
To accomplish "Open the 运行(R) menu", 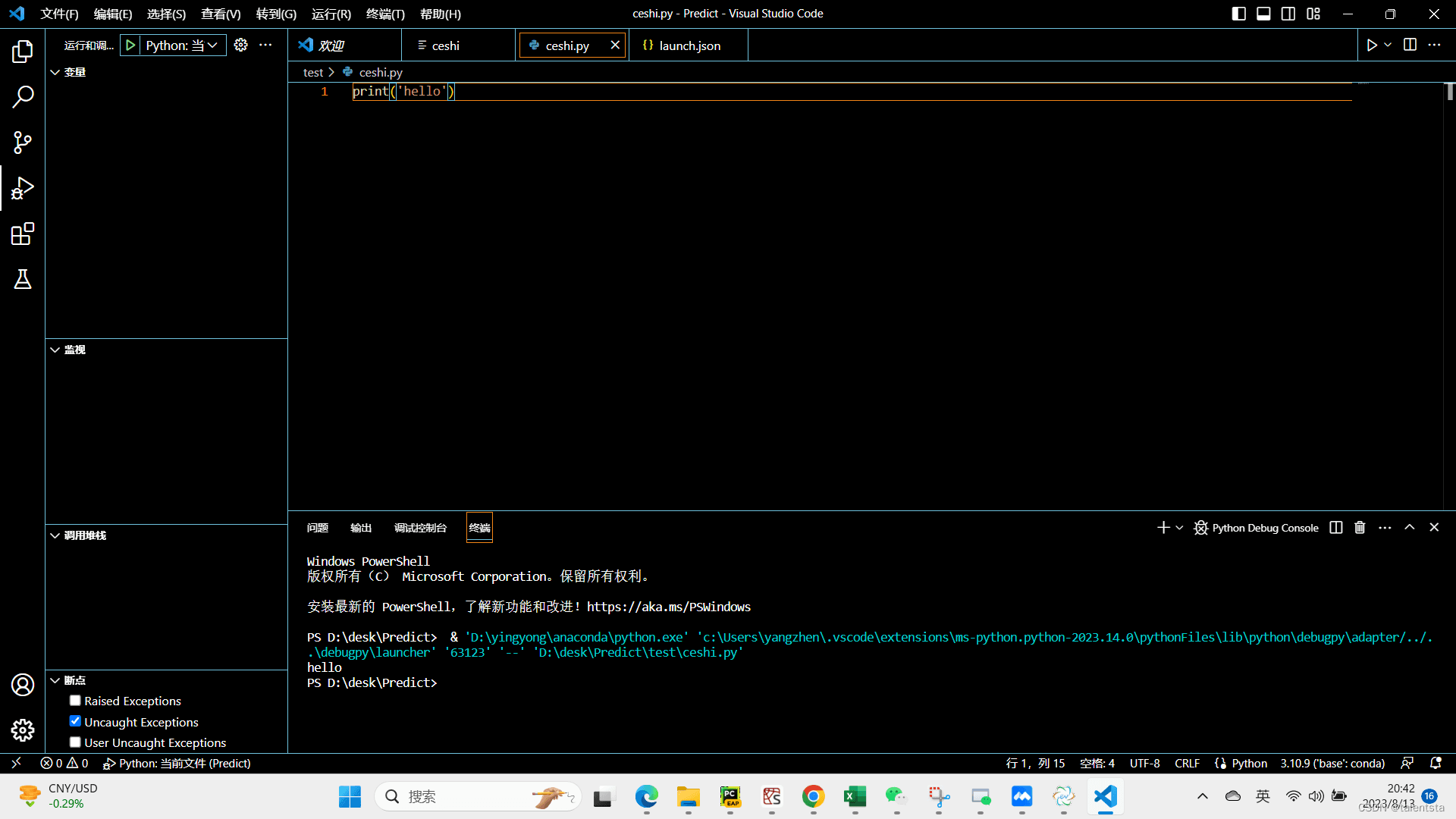I will coord(331,14).
